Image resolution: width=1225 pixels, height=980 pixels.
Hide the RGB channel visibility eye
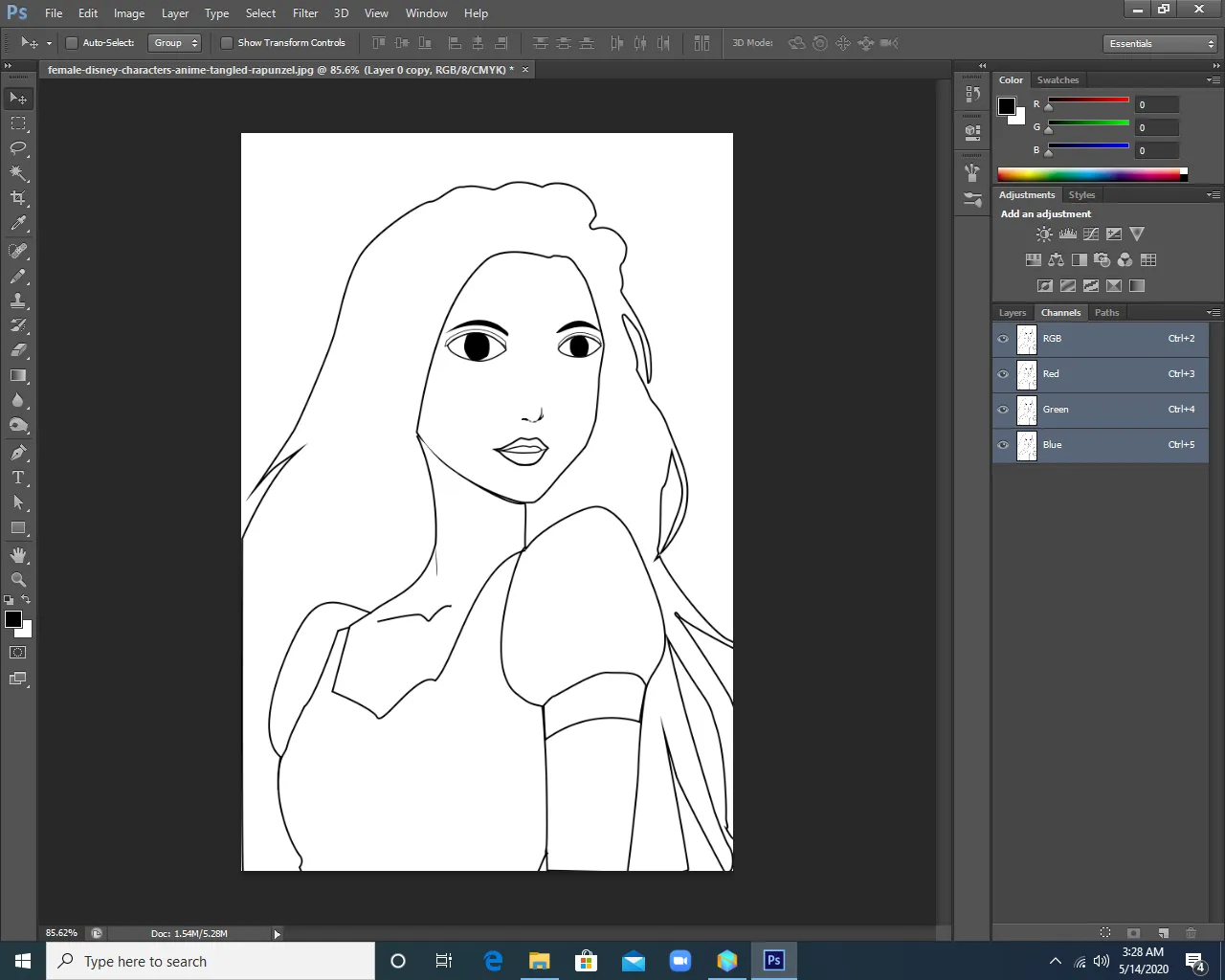[x=1003, y=339]
